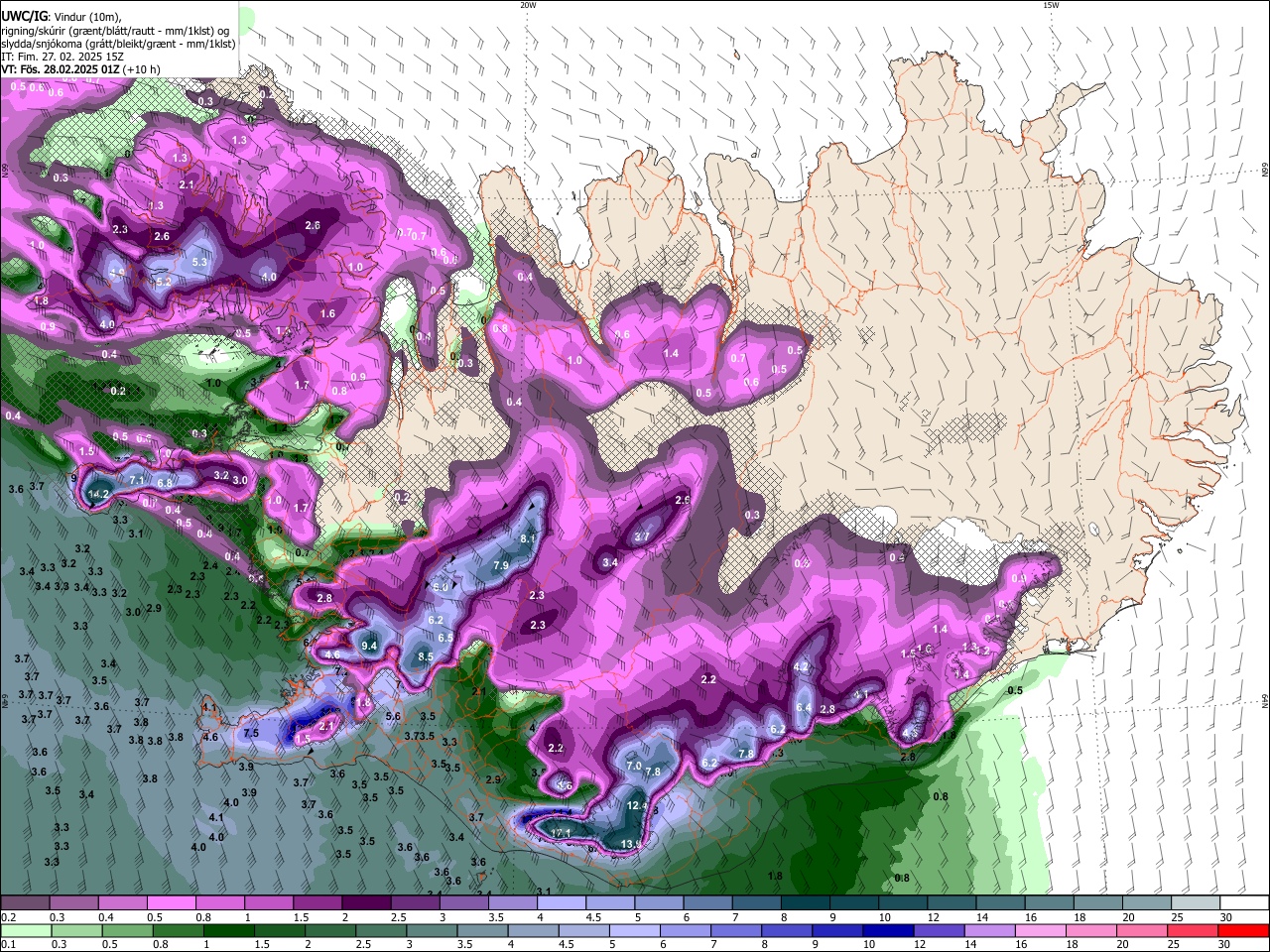
Task: Click the 15W longitude label
Action: click(x=1051, y=5)
